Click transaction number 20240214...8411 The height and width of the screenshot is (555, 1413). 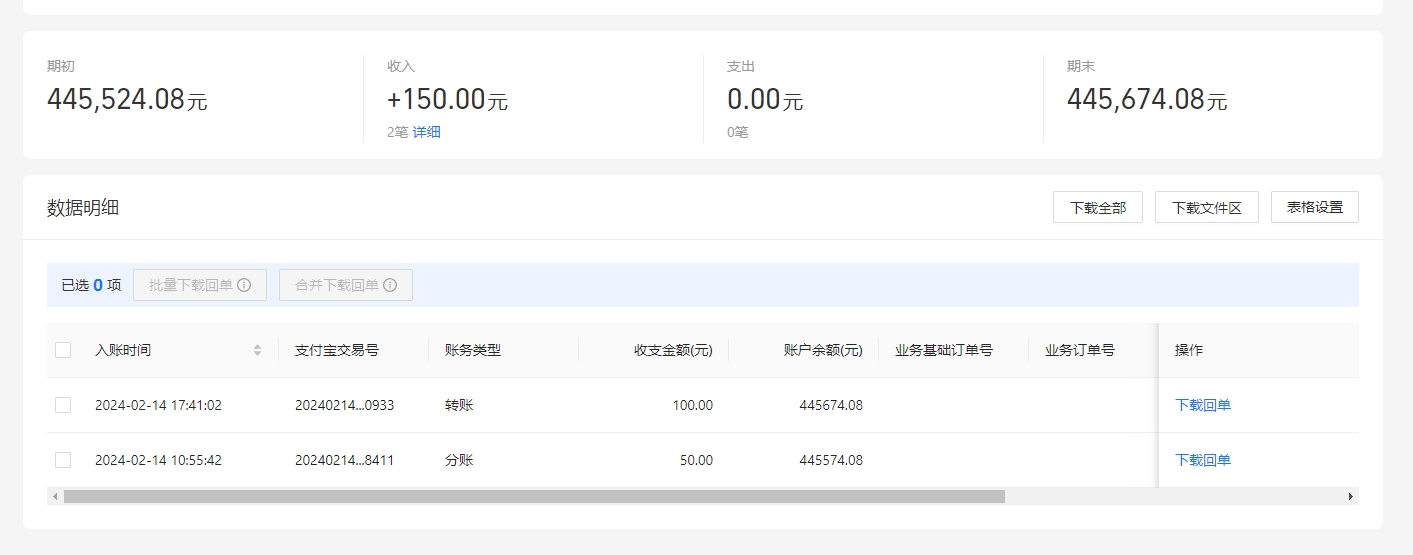point(344,460)
